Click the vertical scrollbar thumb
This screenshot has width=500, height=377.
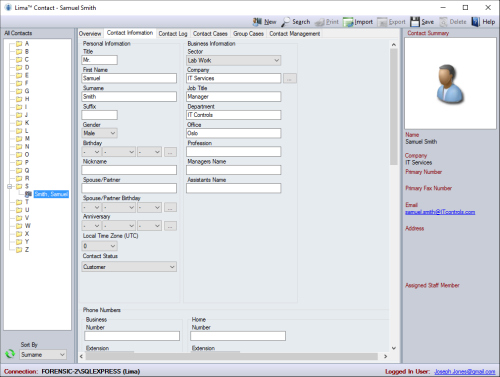[x=394, y=107]
